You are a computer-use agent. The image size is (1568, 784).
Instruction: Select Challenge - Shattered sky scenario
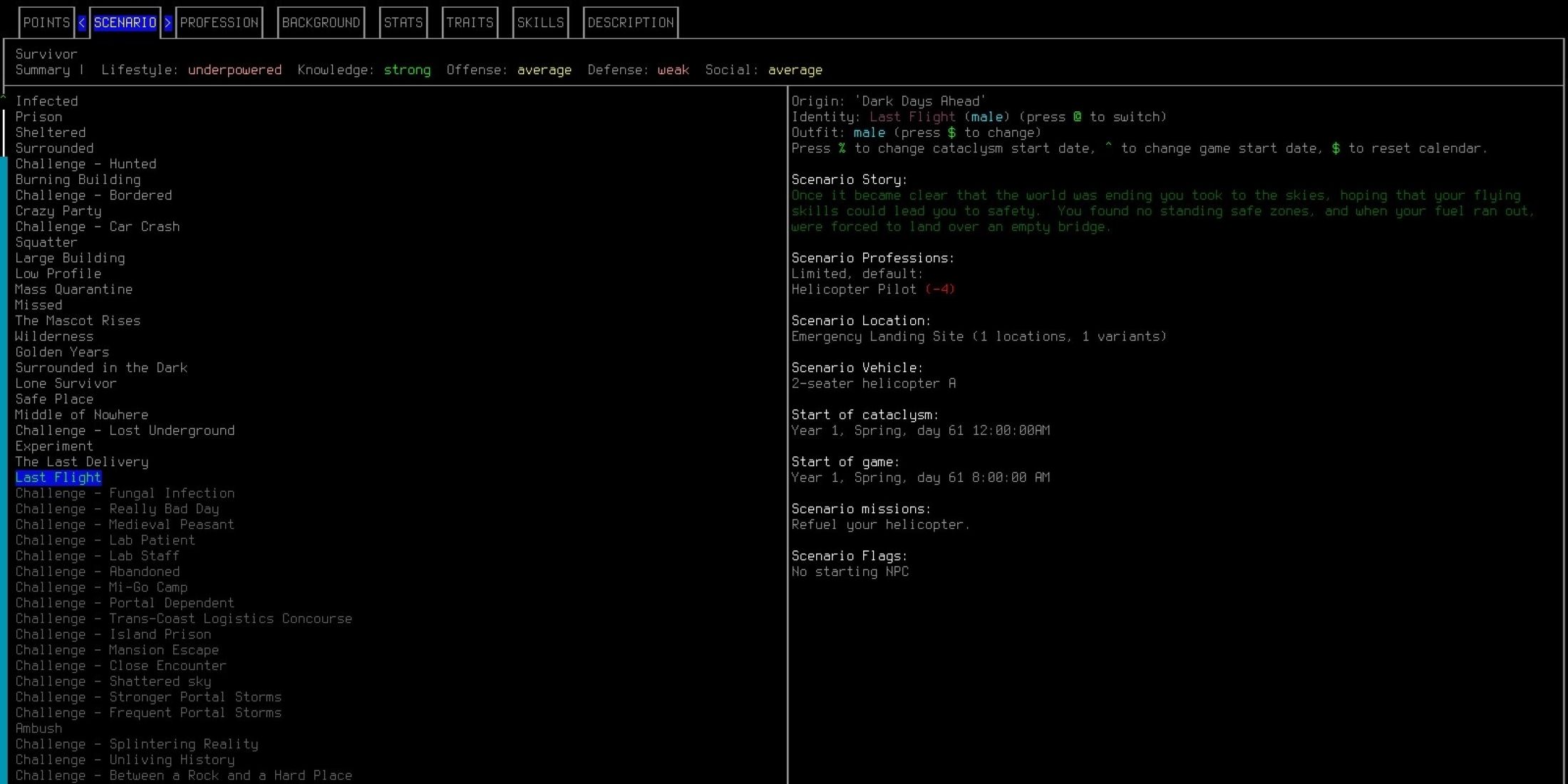pyautogui.click(x=113, y=681)
